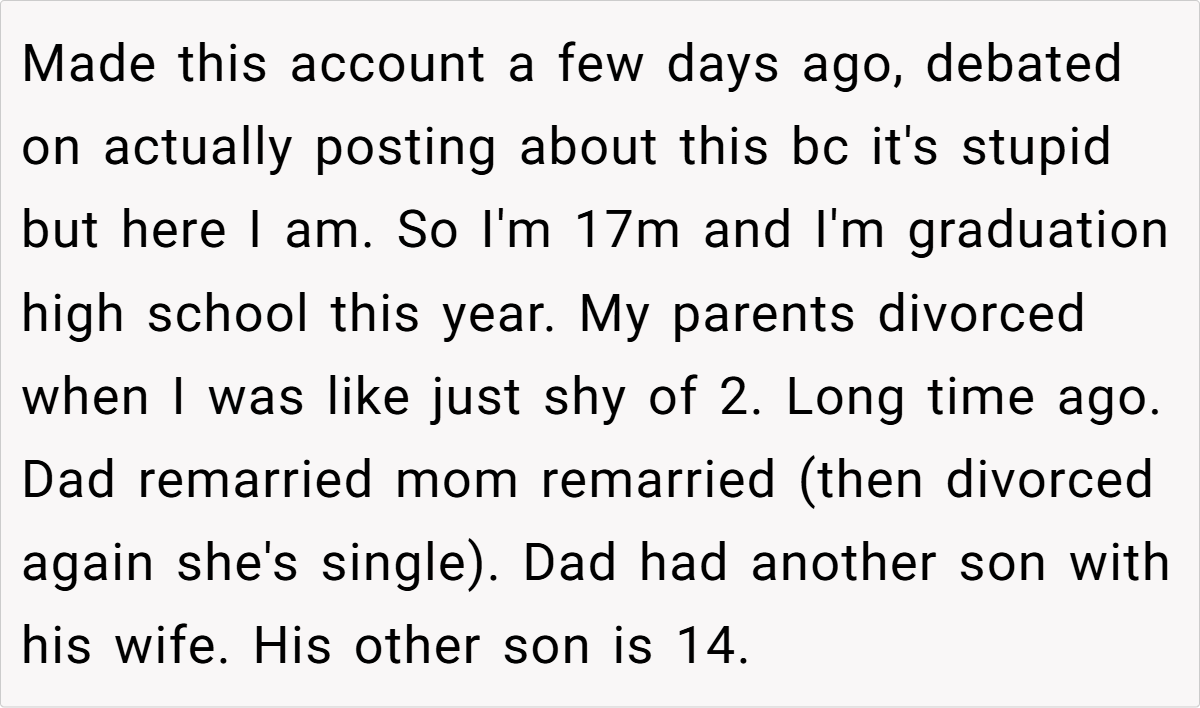Screen dimensions: 1200x708
Task: Click the word "school"
Action: click(x=229, y=315)
